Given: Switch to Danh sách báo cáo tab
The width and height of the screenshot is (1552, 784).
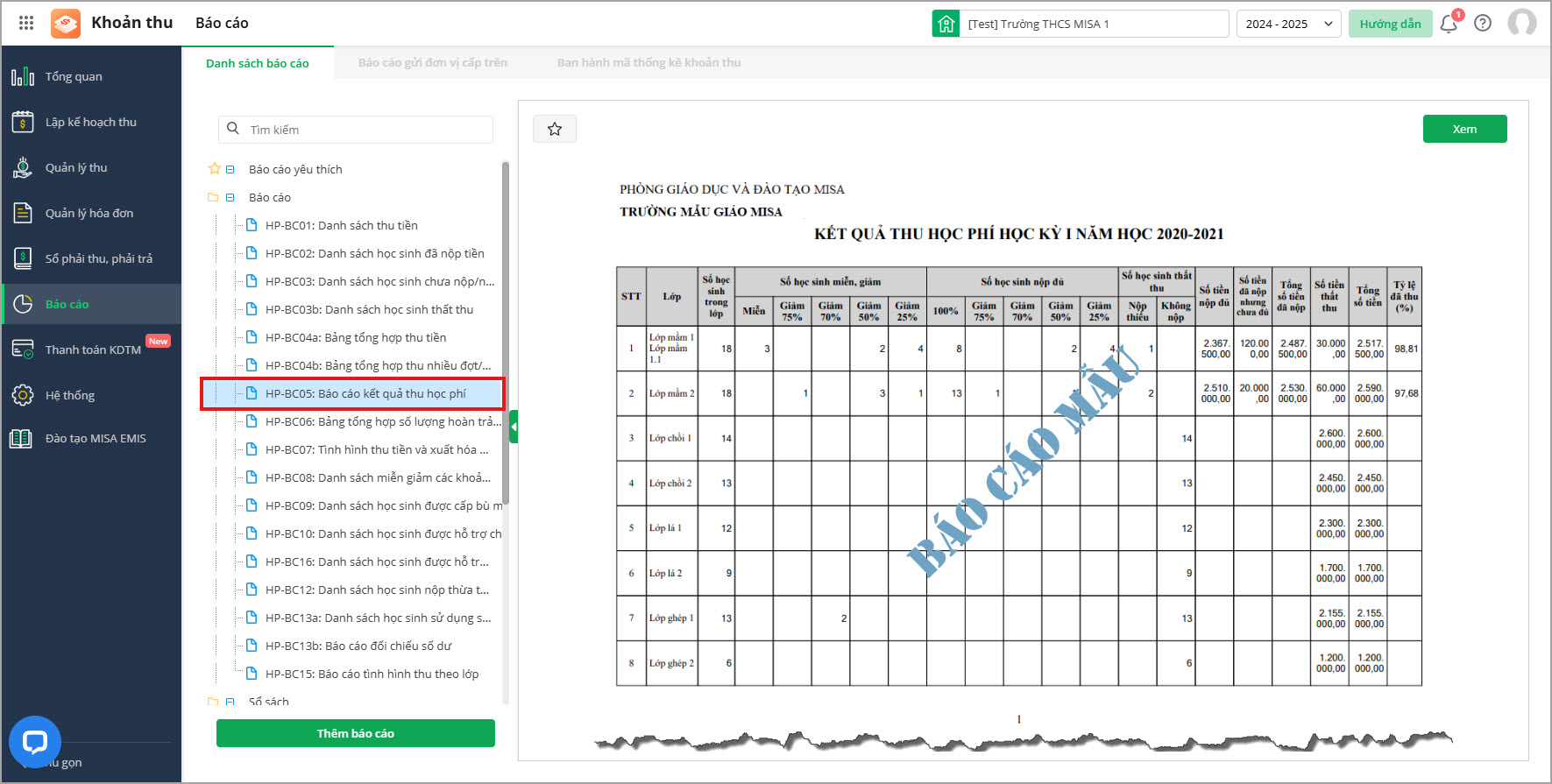Looking at the screenshot, I should [258, 63].
